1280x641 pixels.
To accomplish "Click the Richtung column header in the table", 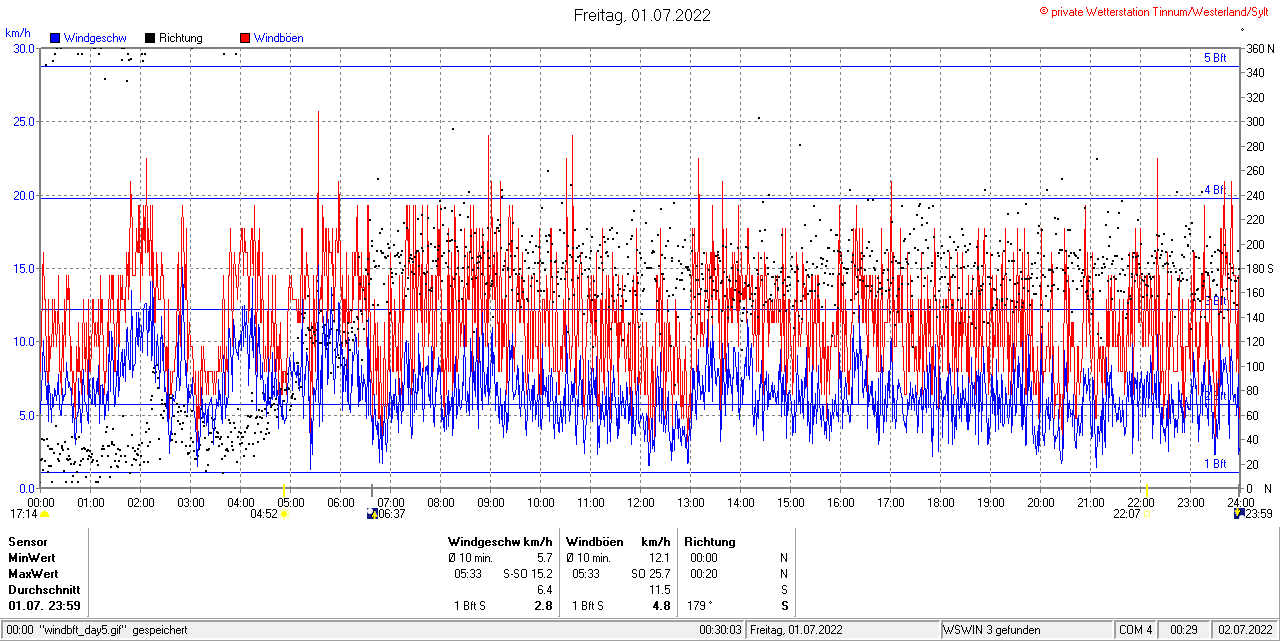I will 712,542.
